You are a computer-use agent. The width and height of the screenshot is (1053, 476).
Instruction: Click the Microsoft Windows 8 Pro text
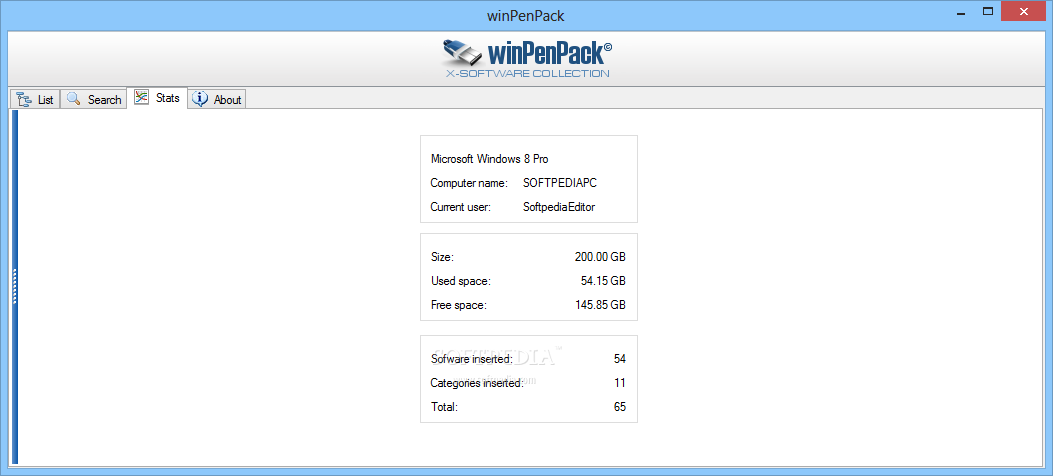point(490,159)
